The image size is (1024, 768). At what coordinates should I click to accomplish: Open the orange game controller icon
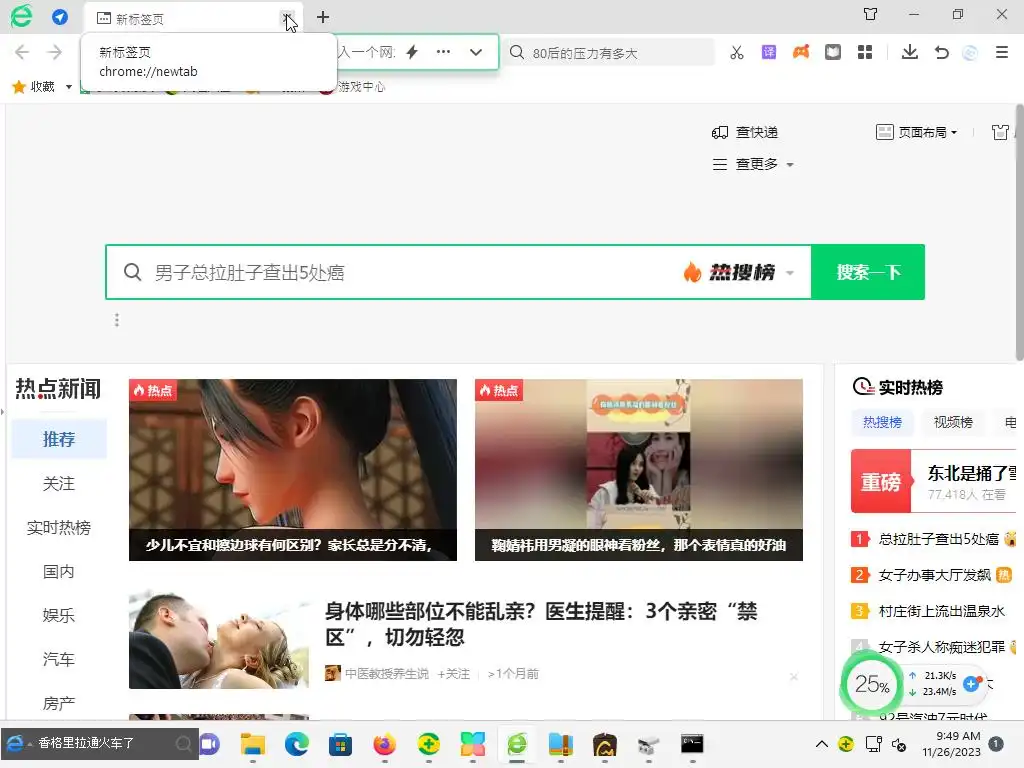click(x=801, y=52)
